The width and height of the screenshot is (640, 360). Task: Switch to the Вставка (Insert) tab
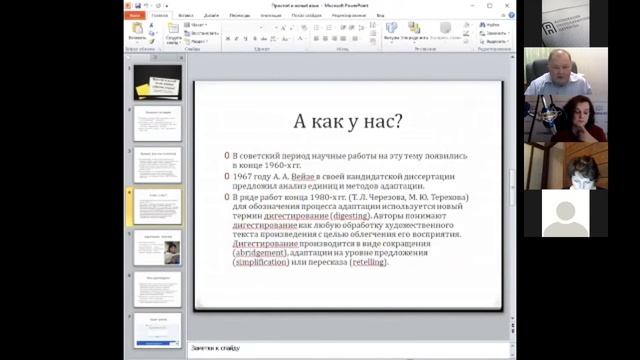pos(186,15)
